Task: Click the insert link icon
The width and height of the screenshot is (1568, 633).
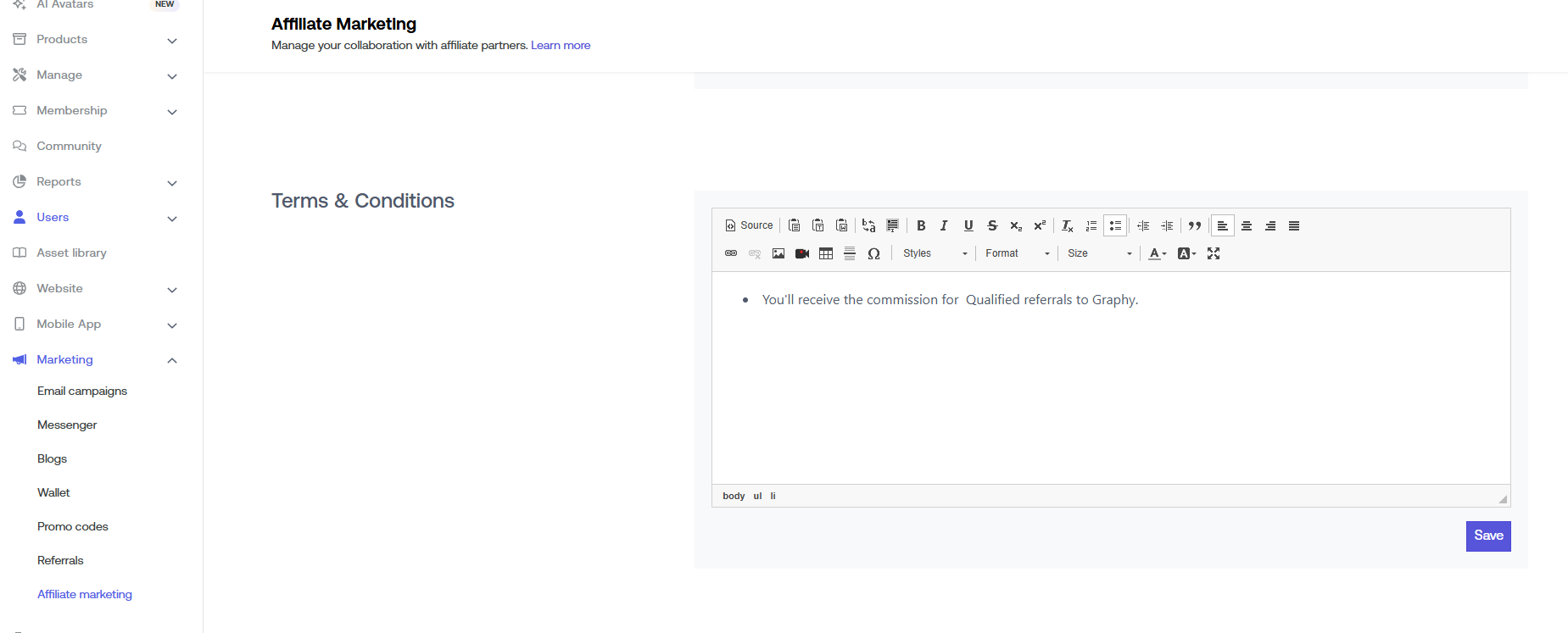Action: (731, 253)
